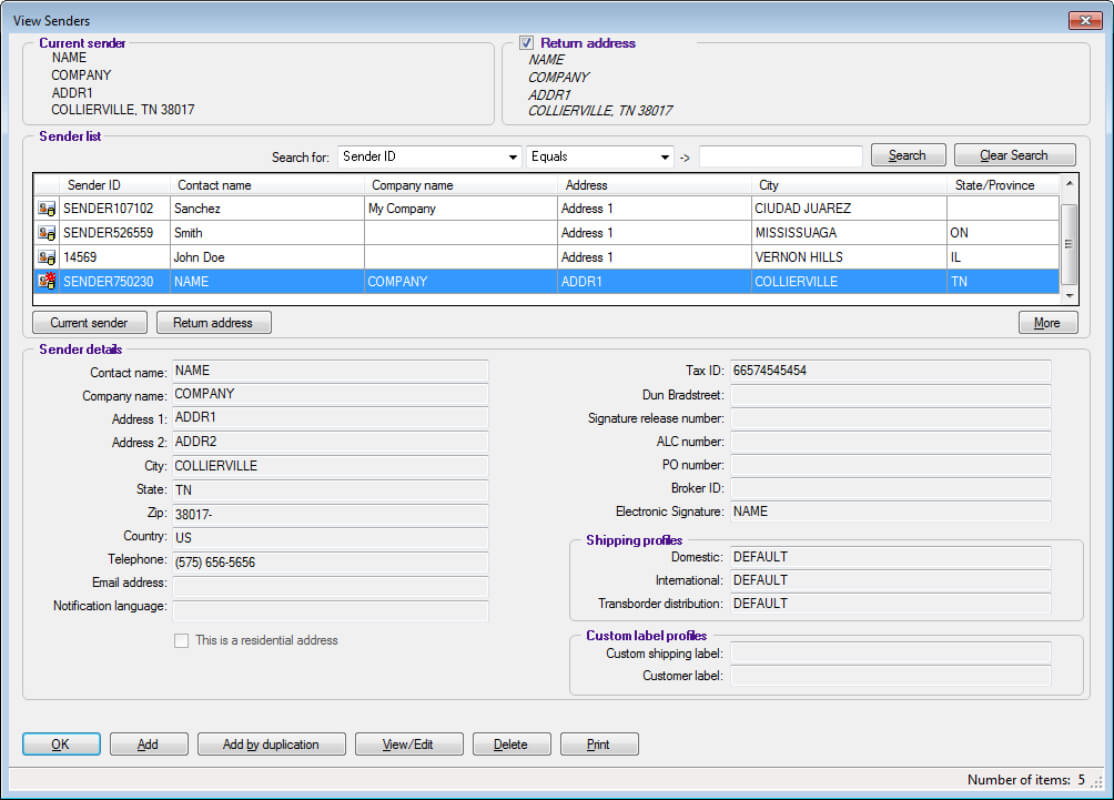Click the Telephone field
Viewport: 1114px width, 800px height.
click(330, 563)
